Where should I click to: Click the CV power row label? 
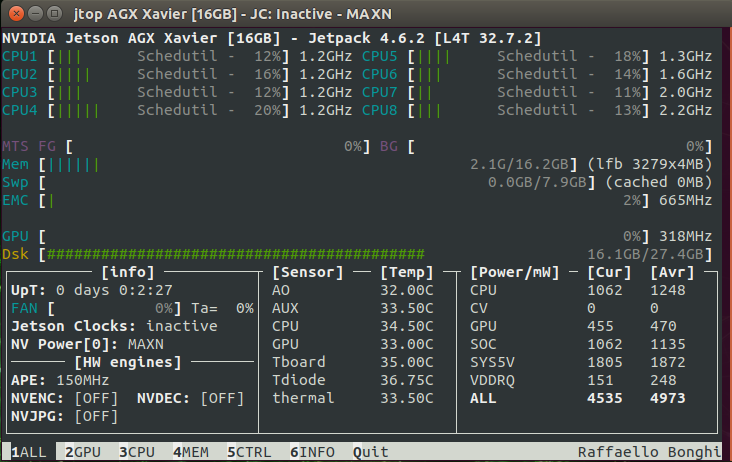[479, 308]
